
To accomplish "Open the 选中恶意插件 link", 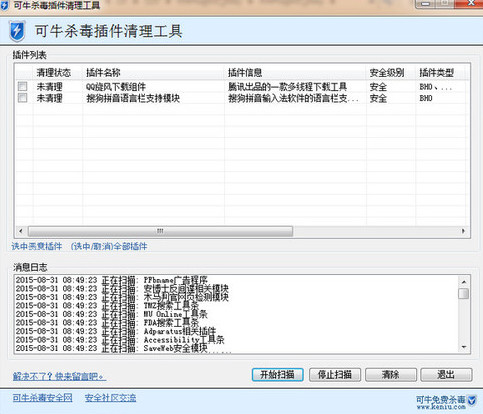I will click(x=37, y=246).
